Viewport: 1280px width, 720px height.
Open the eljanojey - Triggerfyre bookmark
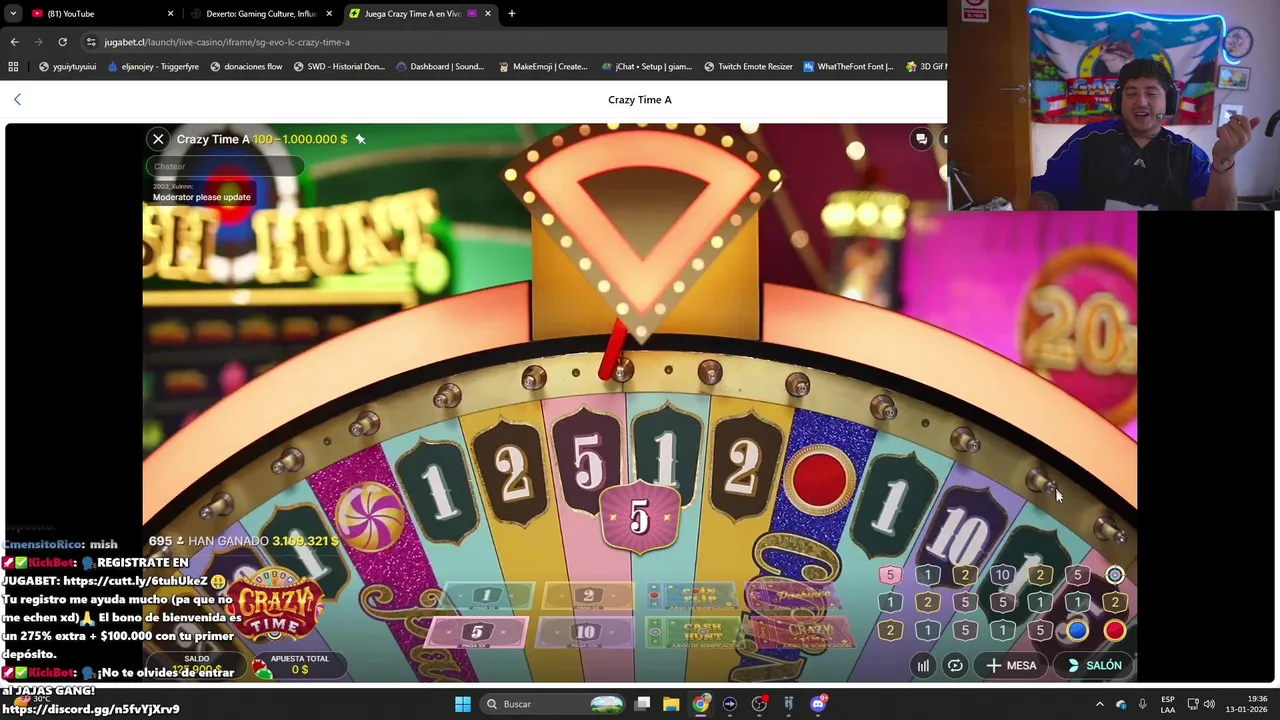[152, 67]
